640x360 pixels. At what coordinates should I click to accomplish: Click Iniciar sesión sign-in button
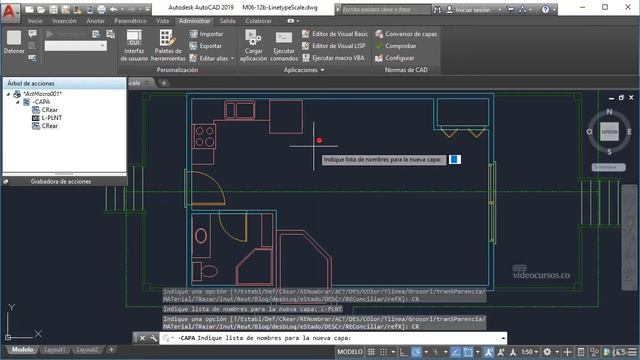point(468,9)
